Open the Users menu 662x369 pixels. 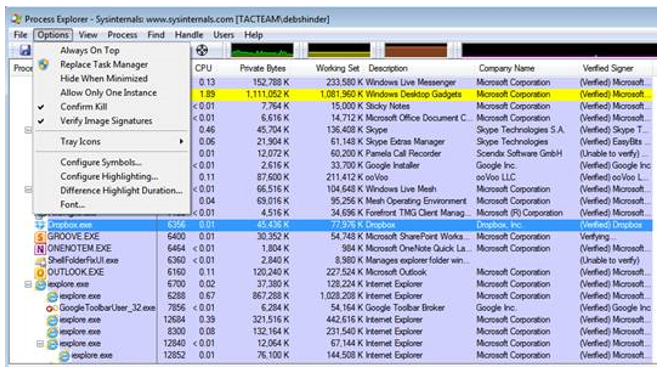click(x=223, y=35)
